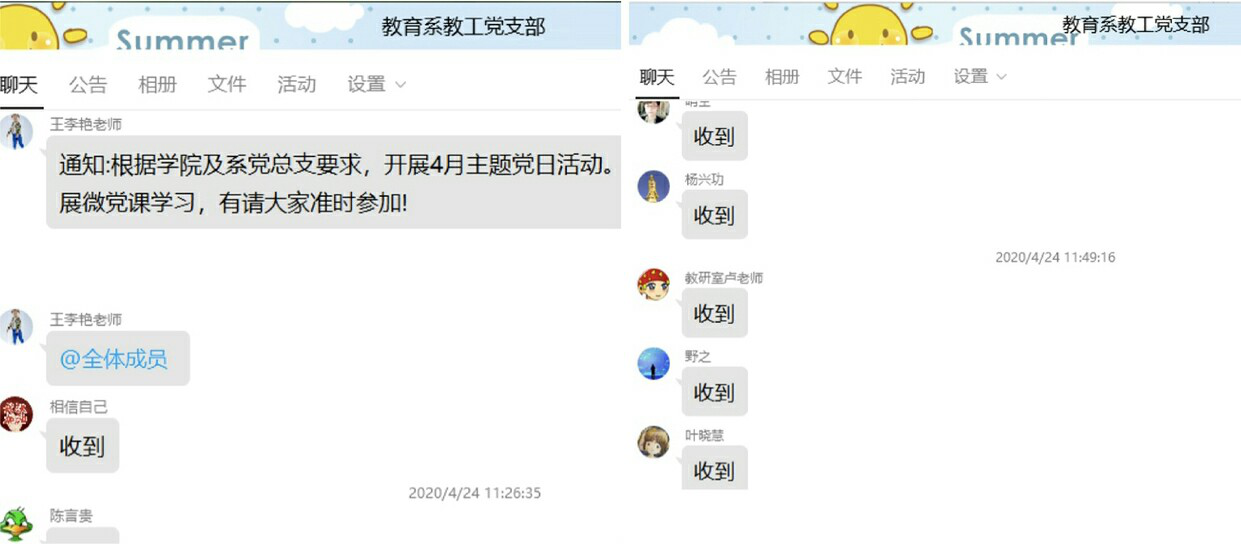Switch to the 公告 tab in left panel
Image resolution: width=1241 pixels, height=544 pixels.
click(88, 85)
